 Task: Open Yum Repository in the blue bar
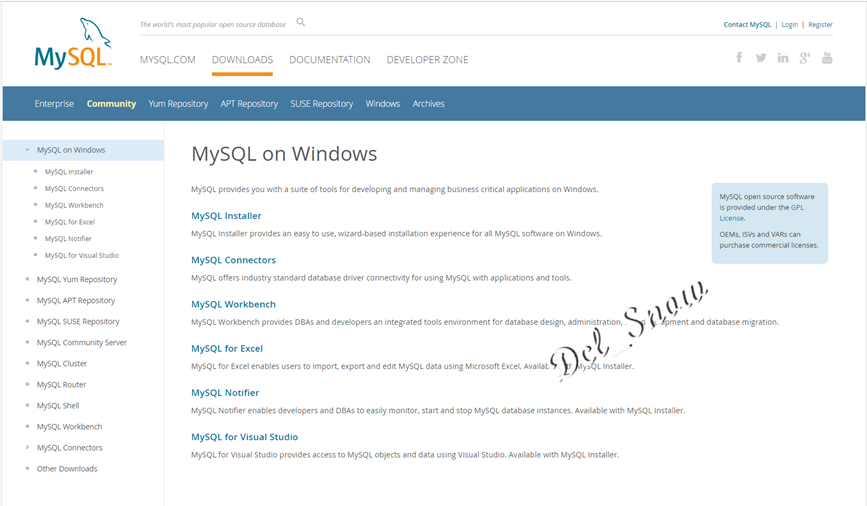pos(178,103)
